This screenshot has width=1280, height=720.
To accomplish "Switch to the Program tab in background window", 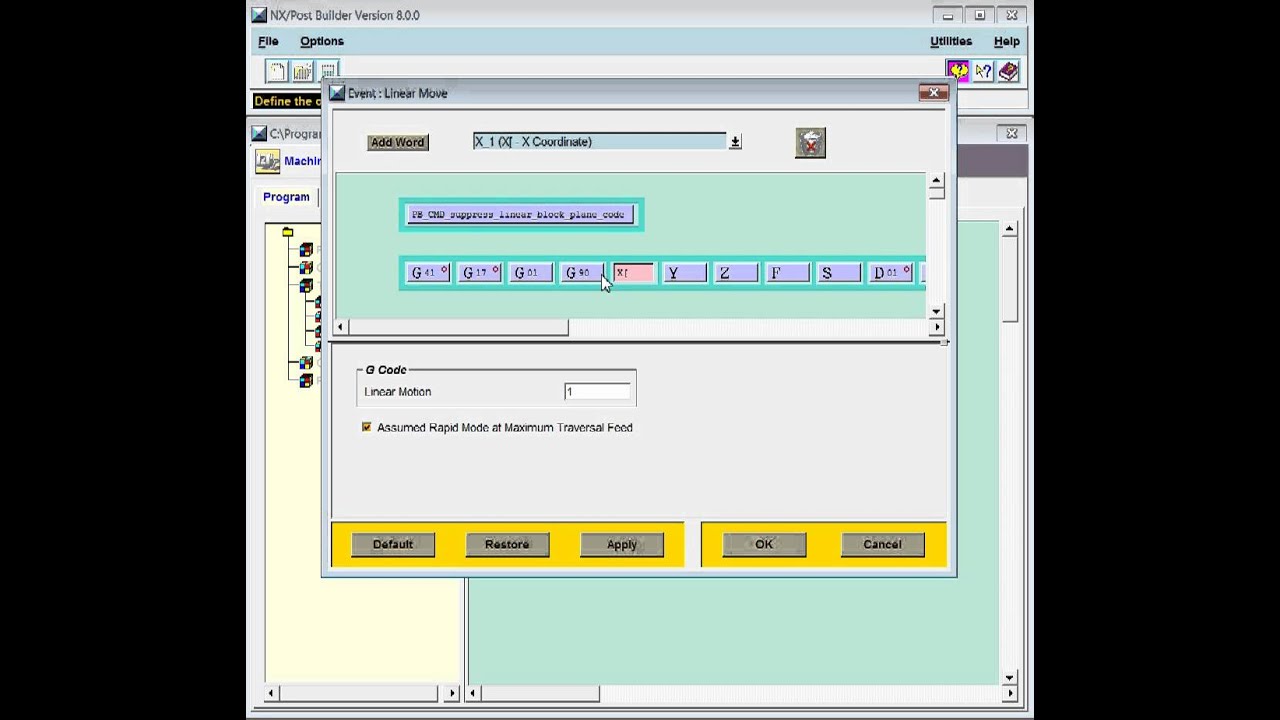I will pyautogui.click(x=286, y=197).
